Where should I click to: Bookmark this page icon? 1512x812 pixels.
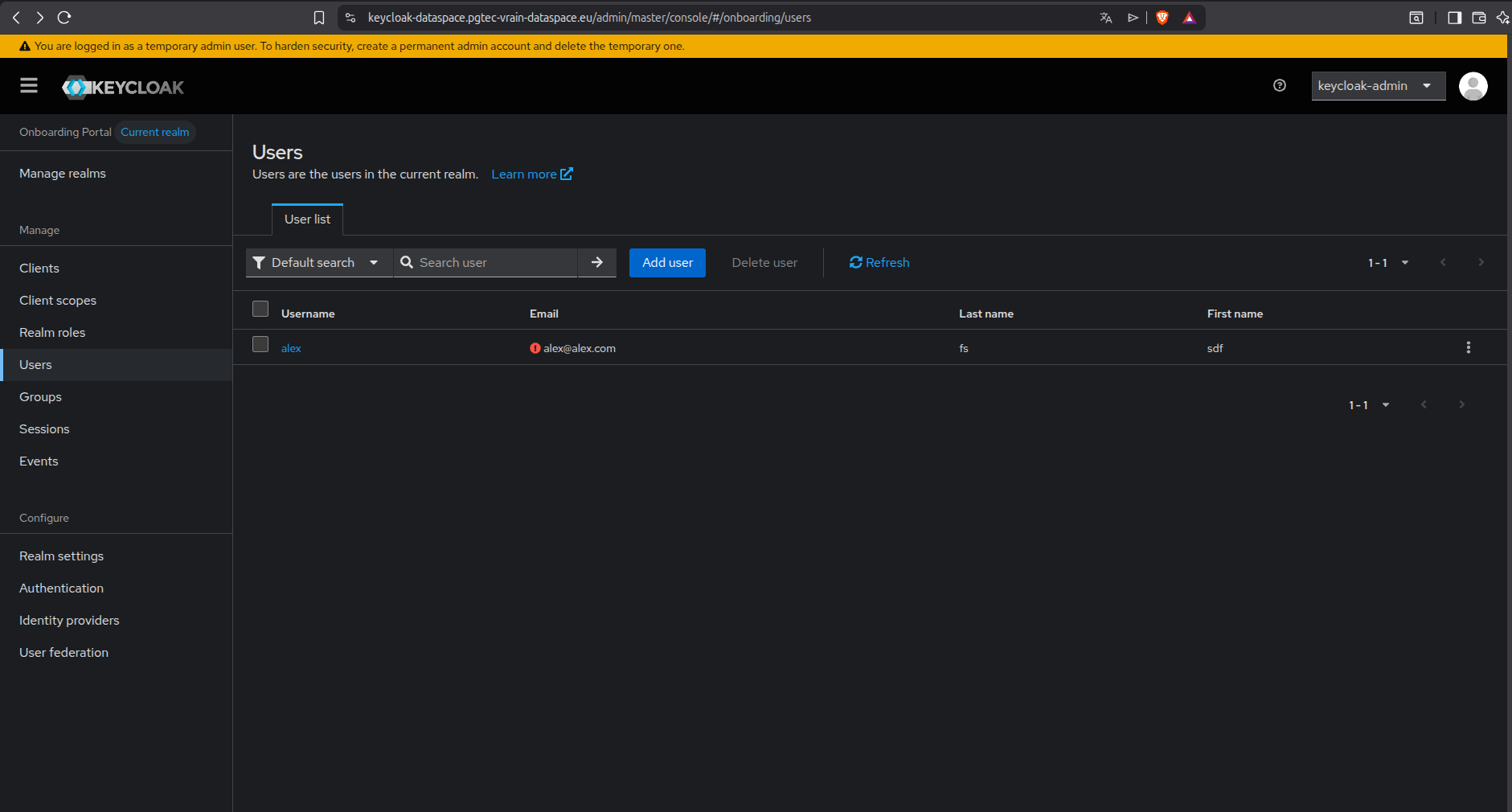click(x=319, y=18)
